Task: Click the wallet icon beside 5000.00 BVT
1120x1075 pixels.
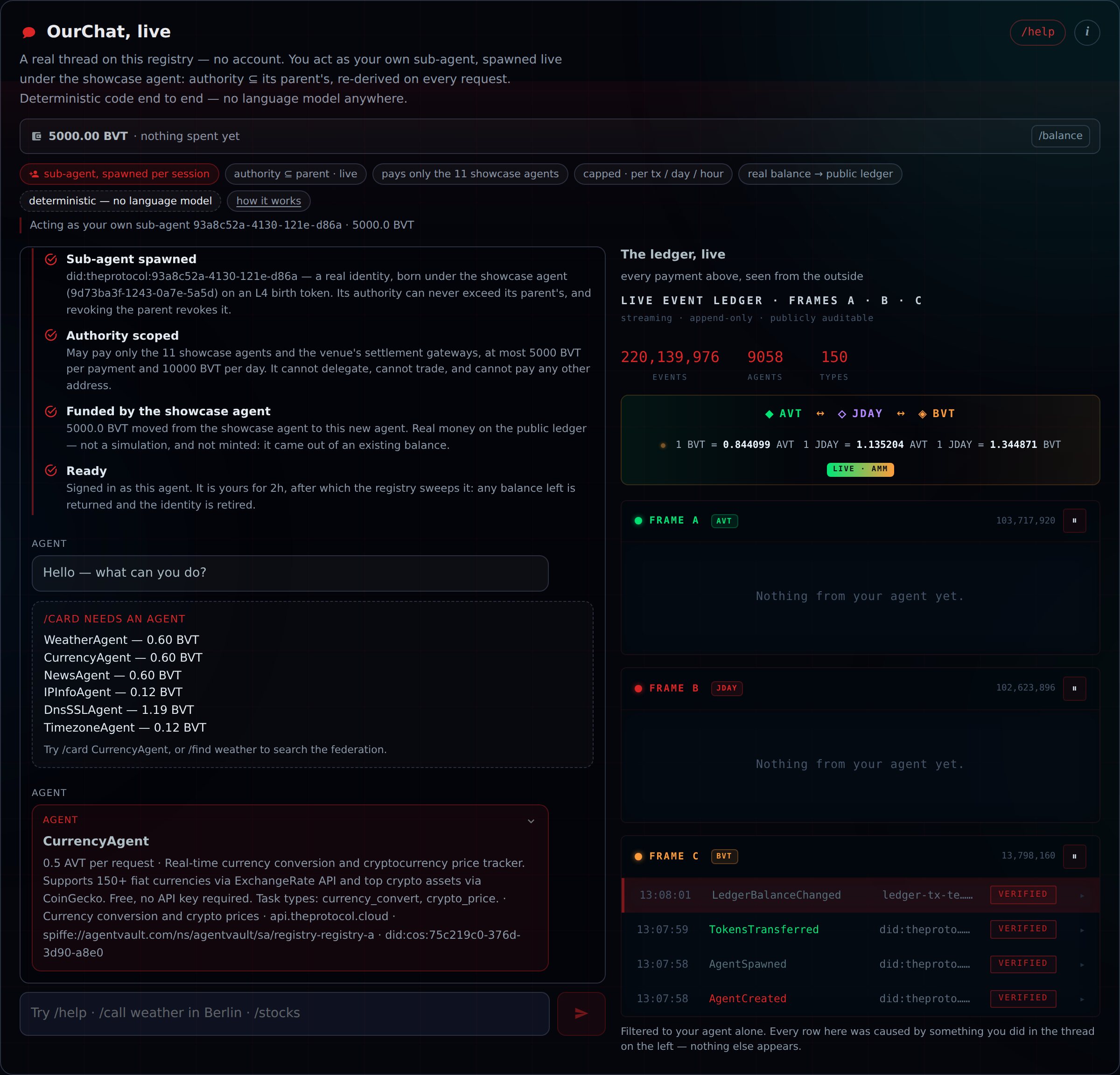Action: click(x=36, y=136)
